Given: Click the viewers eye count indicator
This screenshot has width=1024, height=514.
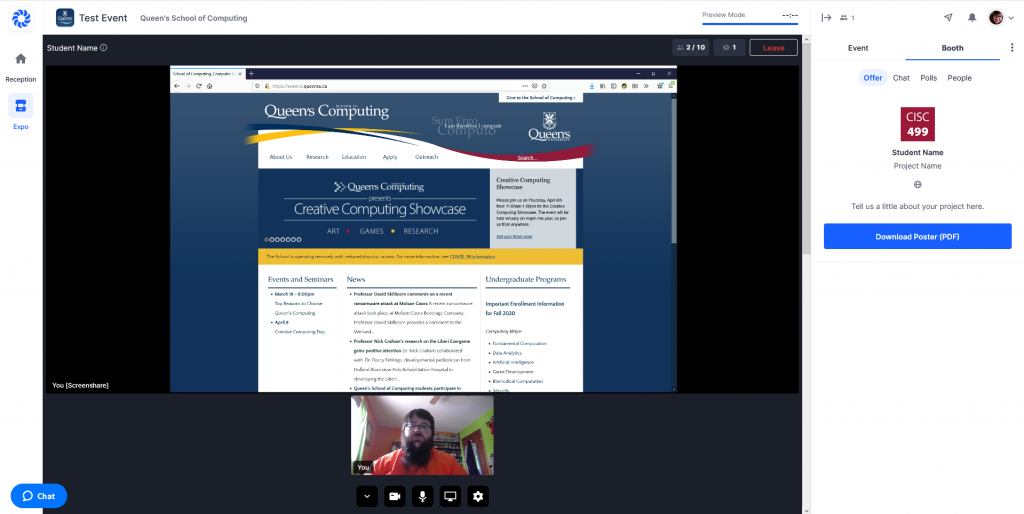Looking at the screenshot, I should [x=729, y=48].
